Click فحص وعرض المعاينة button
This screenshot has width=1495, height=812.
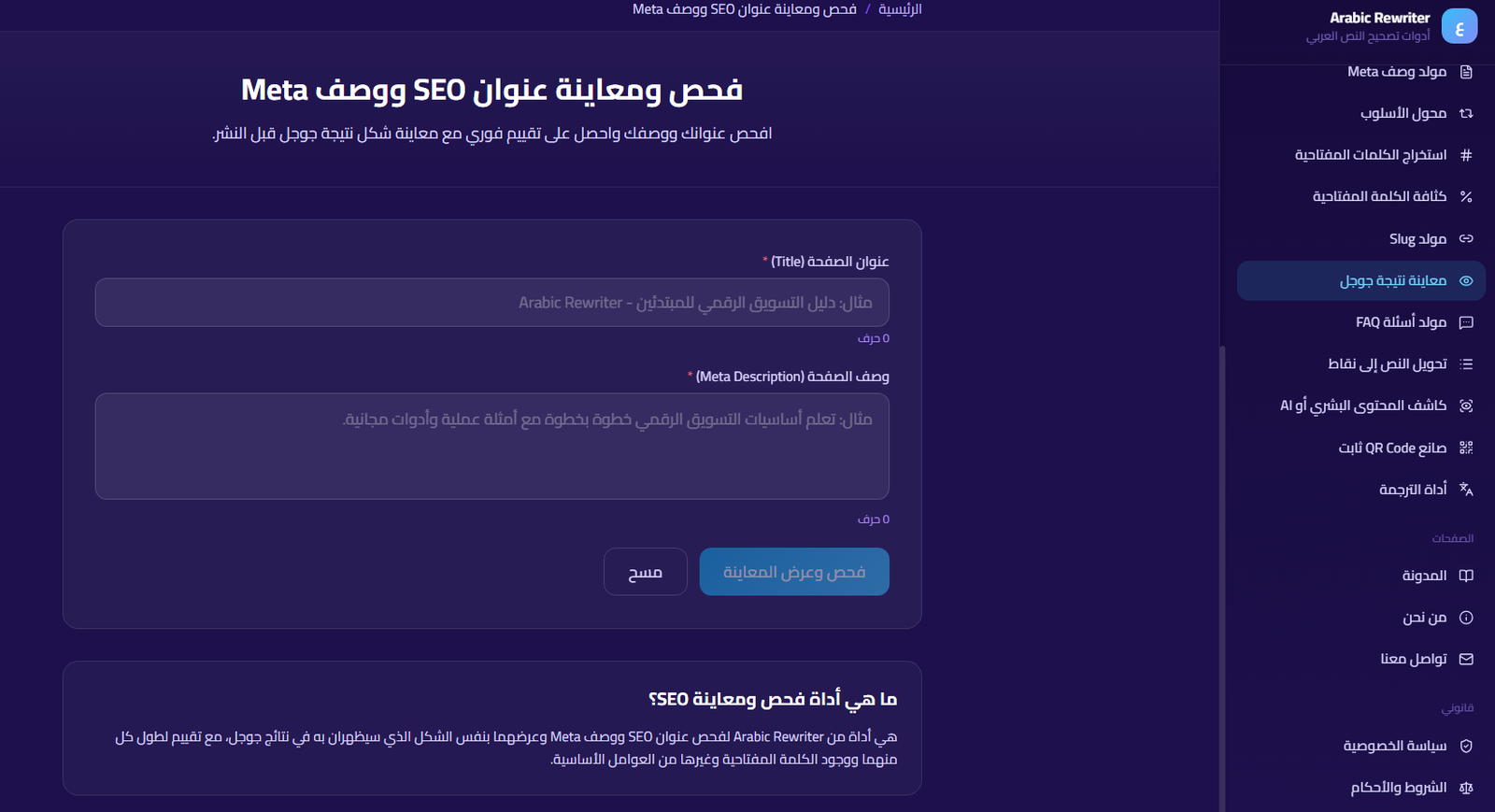tap(794, 572)
